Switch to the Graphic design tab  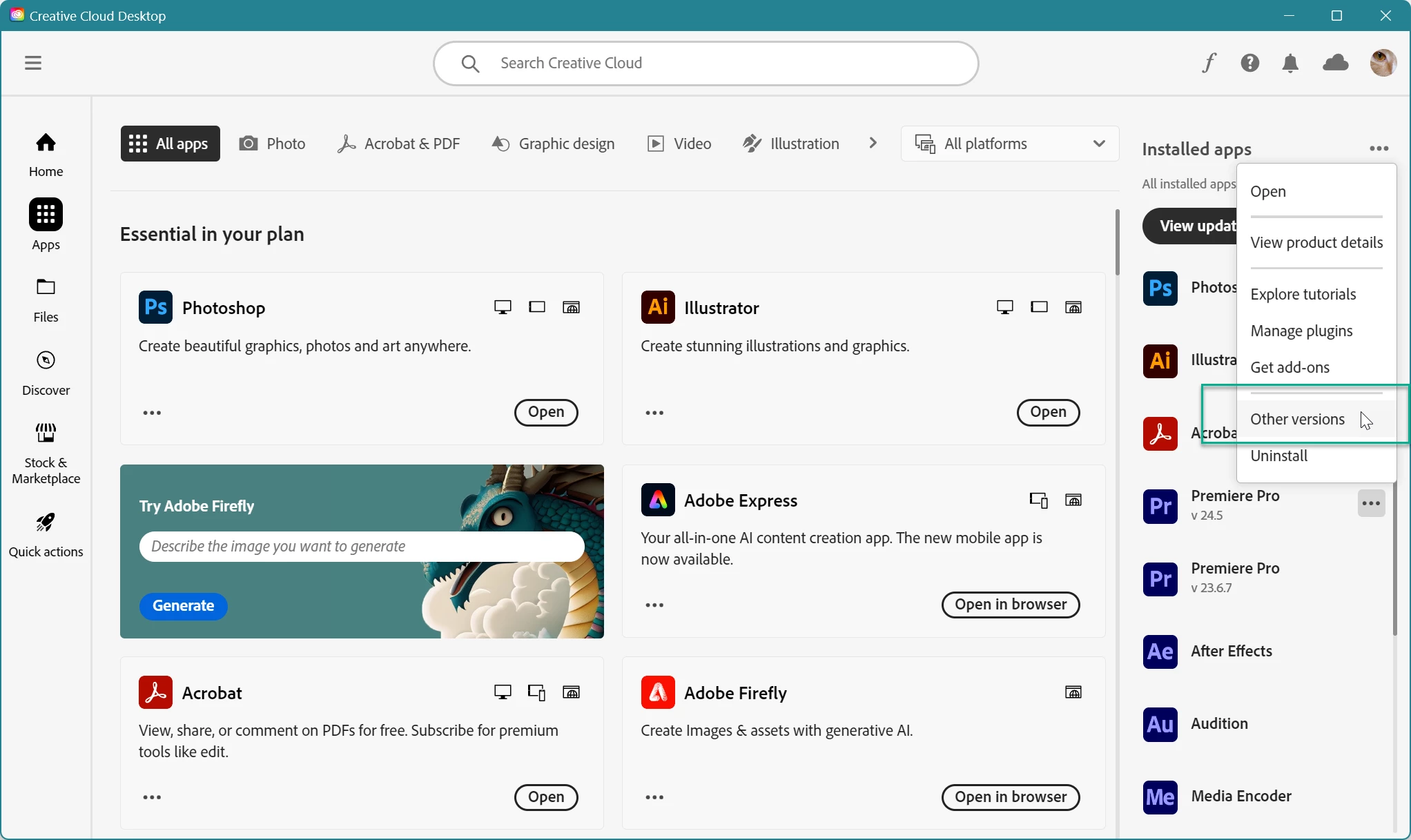click(554, 144)
